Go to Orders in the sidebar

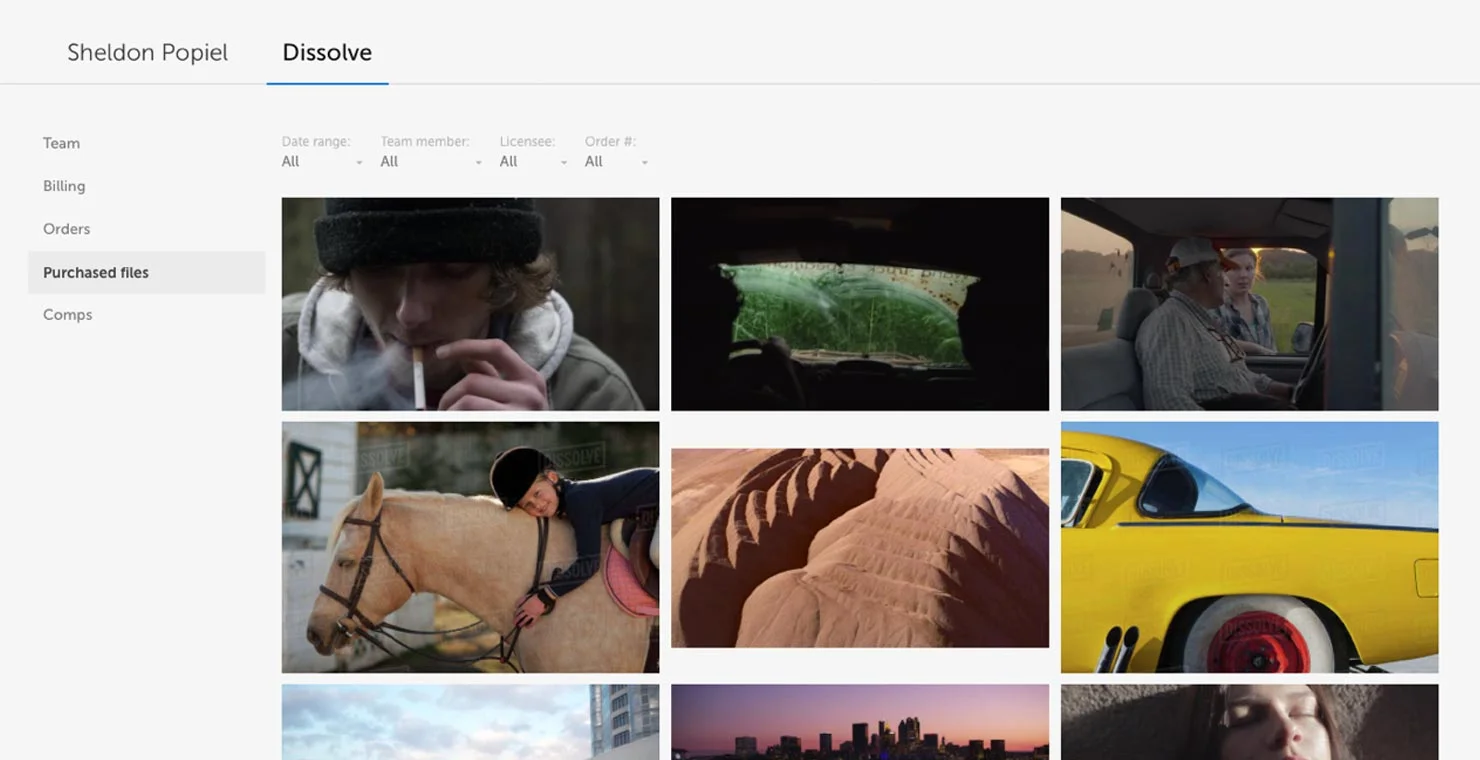66,229
